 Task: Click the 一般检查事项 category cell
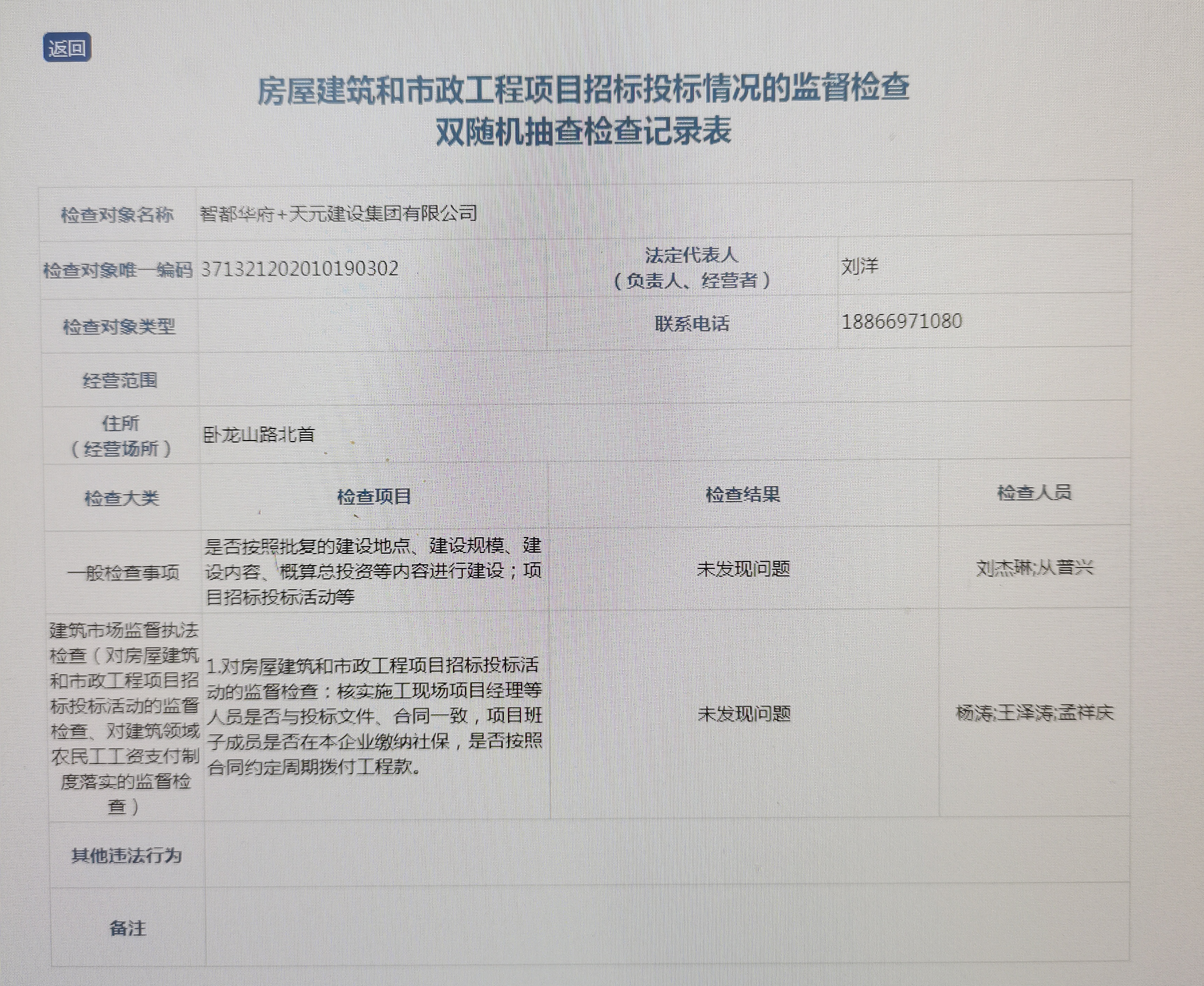[123, 573]
